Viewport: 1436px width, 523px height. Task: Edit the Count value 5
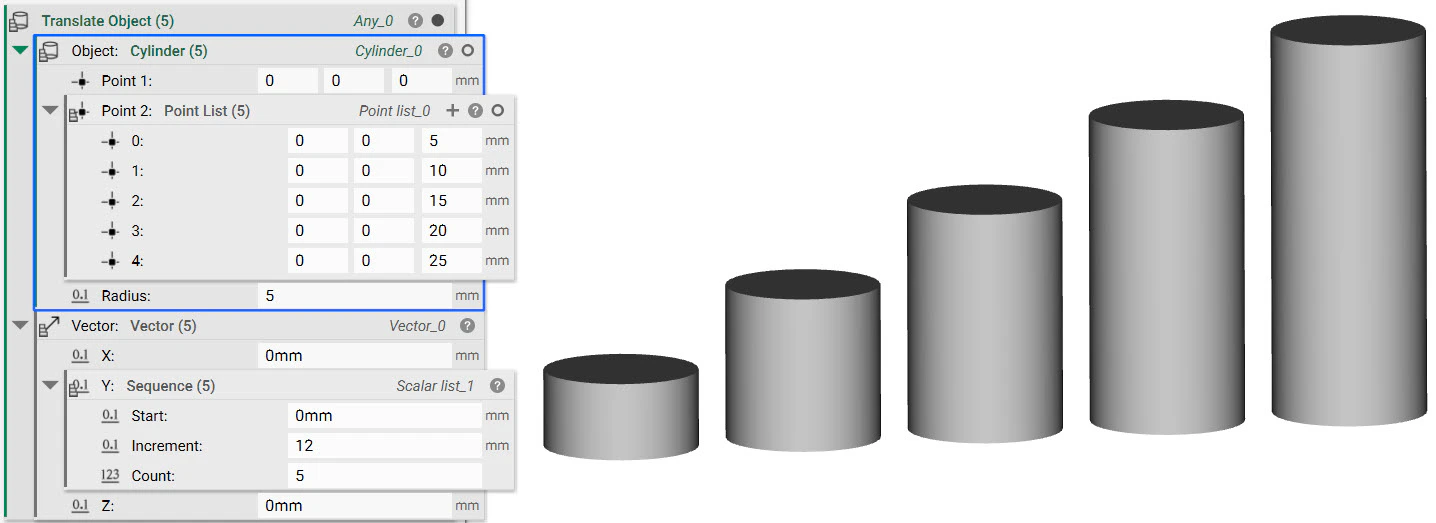point(385,476)
